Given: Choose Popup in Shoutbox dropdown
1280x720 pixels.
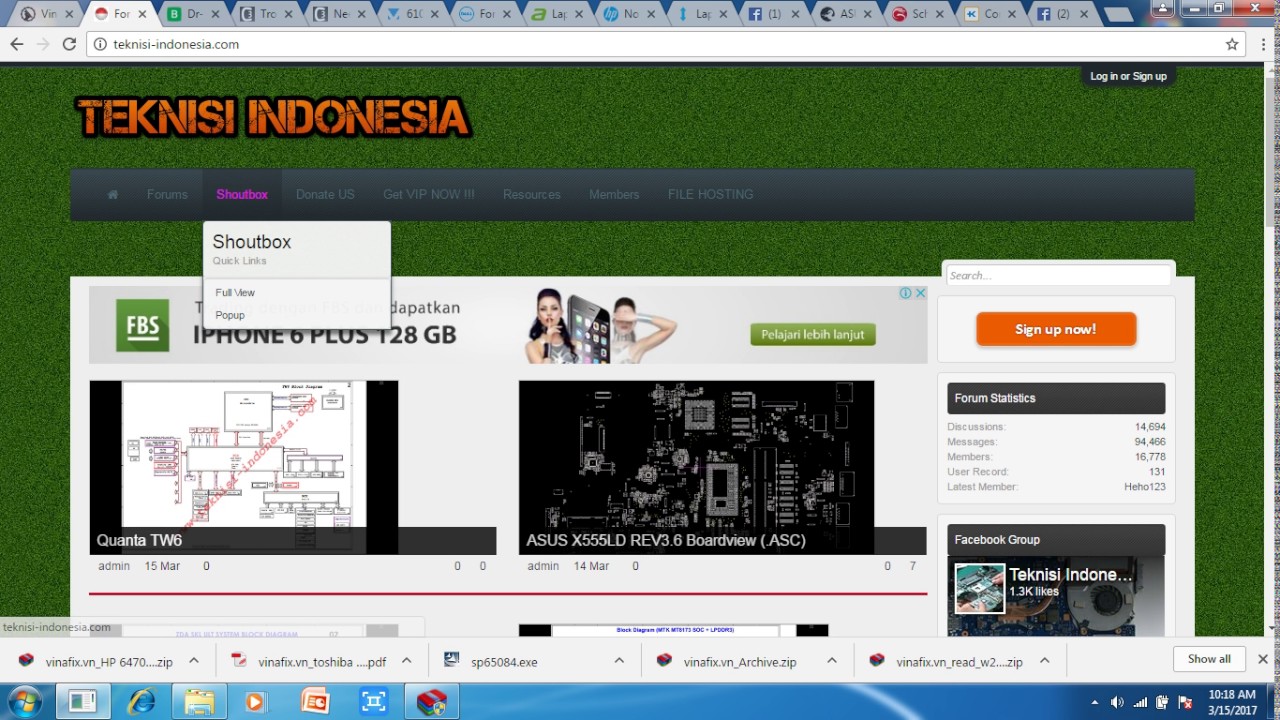Looking at the screenshot, I should tap(230, 315).
